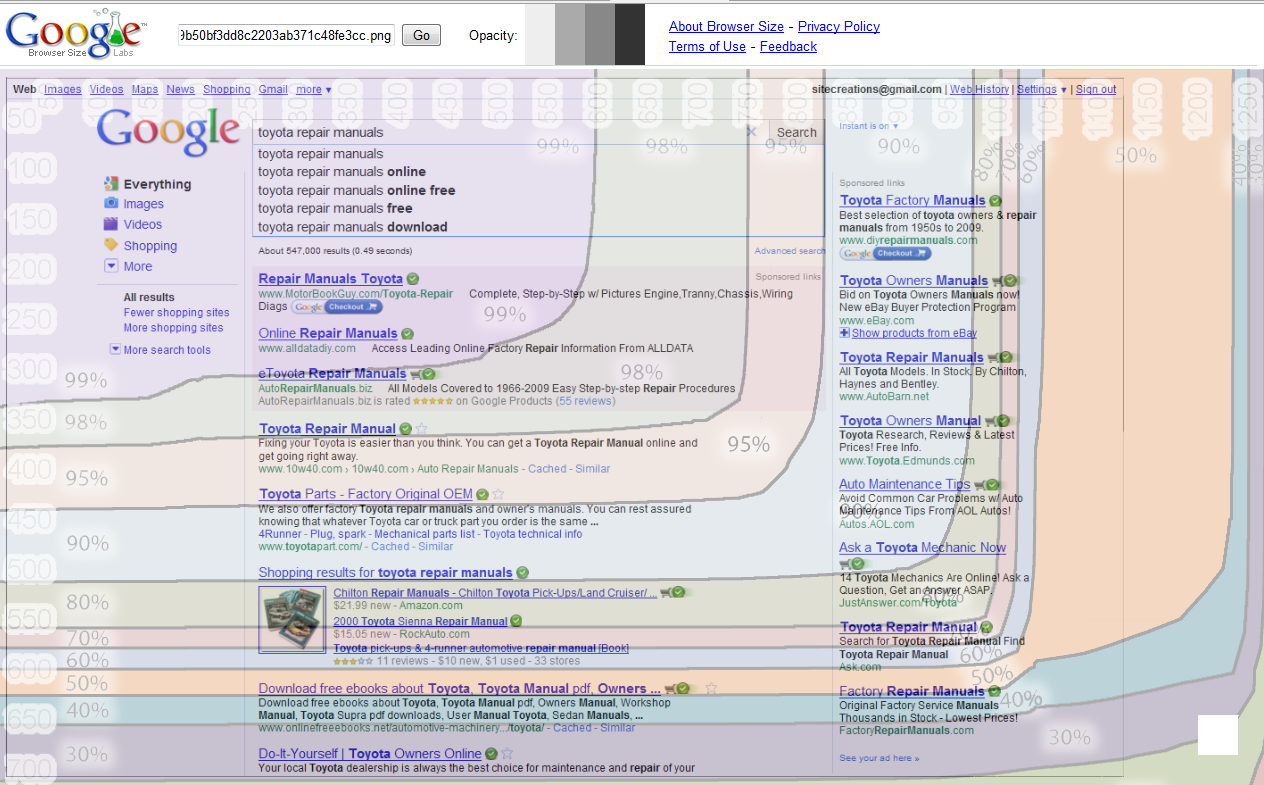Click Fewer shopping sites filter
1264x785 pixels.
(177, 313)
